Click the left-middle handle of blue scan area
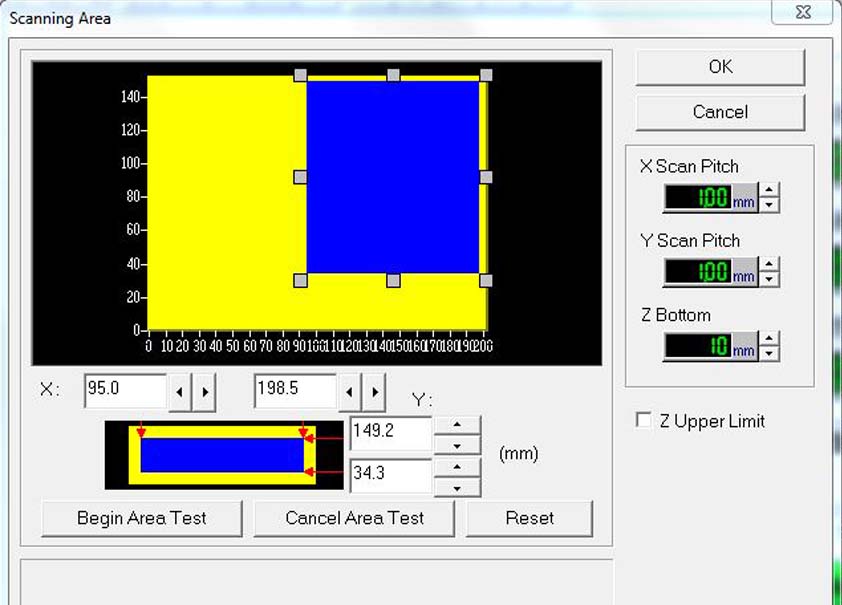The image size is (842, 605). [301, 177]
